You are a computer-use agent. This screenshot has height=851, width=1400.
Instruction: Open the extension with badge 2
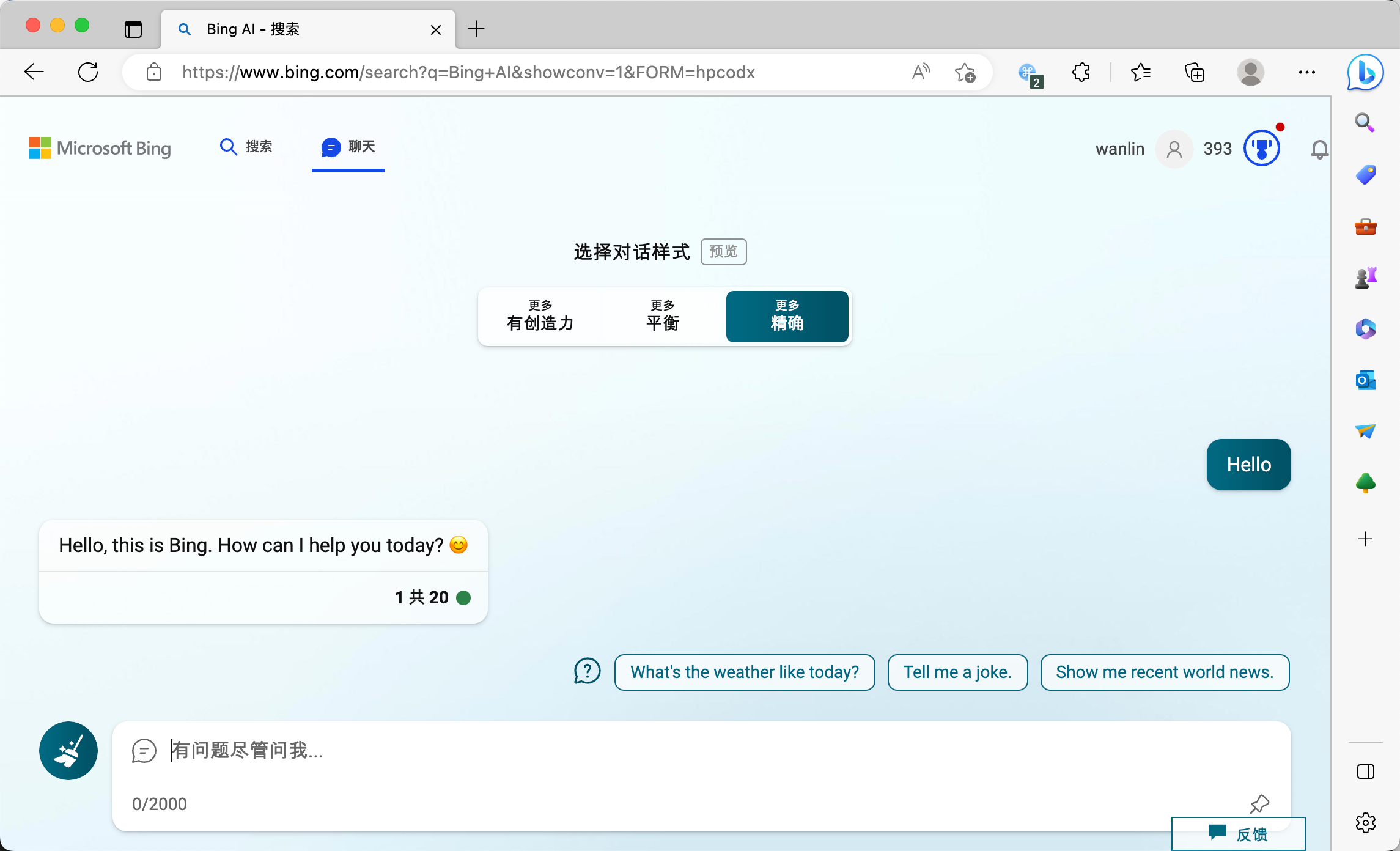click(x=1031, y=75)
